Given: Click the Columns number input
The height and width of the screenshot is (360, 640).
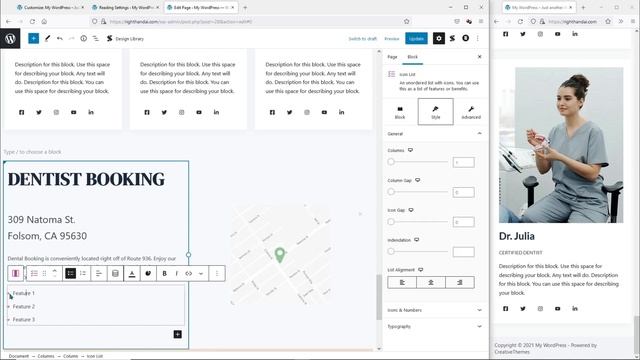Looking at the screenshot, I should [x=464, y=162].
